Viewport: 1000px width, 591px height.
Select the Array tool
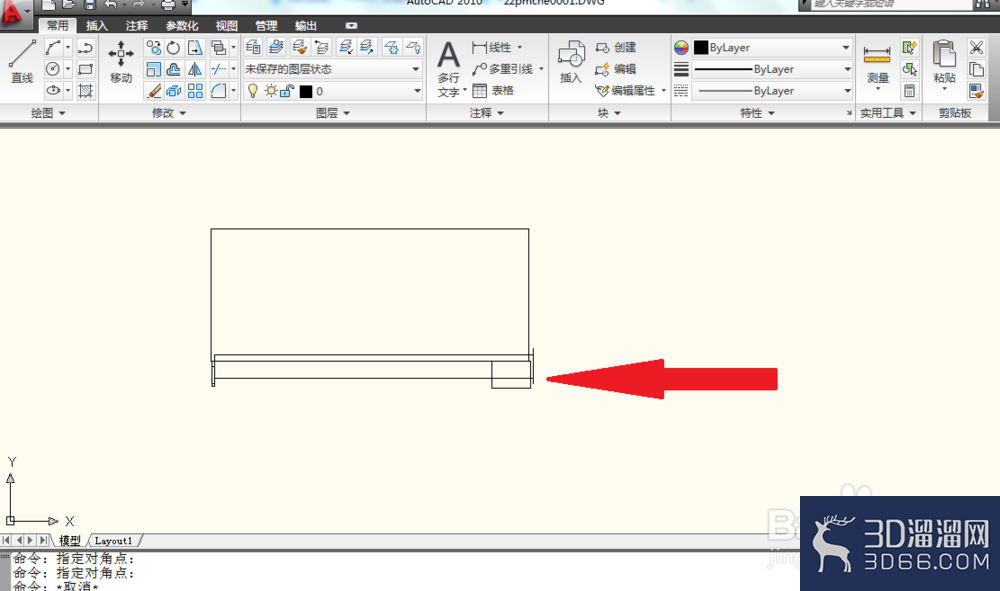pyautogui.click(x=195, y=91)
